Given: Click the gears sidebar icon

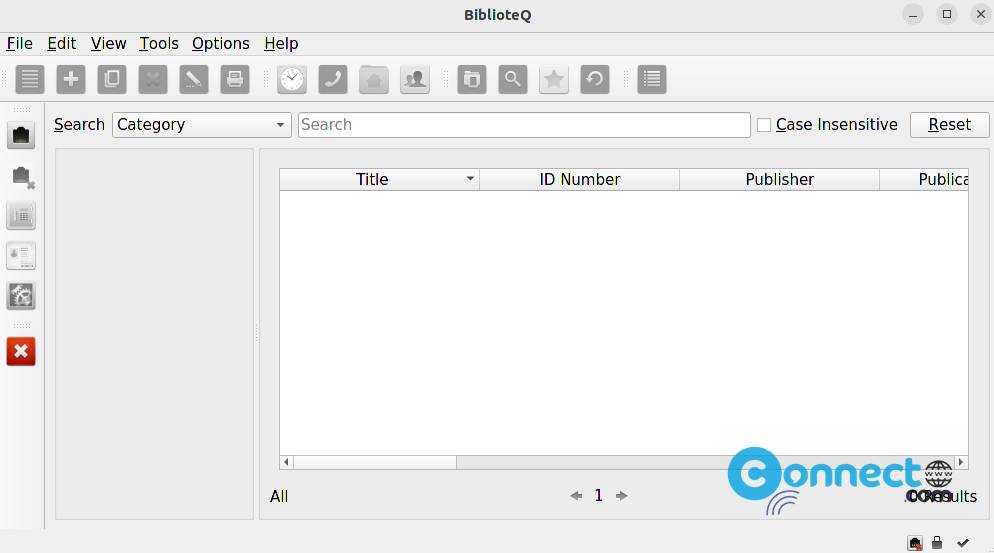Looking at the screenshot, I should [x=21, y=296].
